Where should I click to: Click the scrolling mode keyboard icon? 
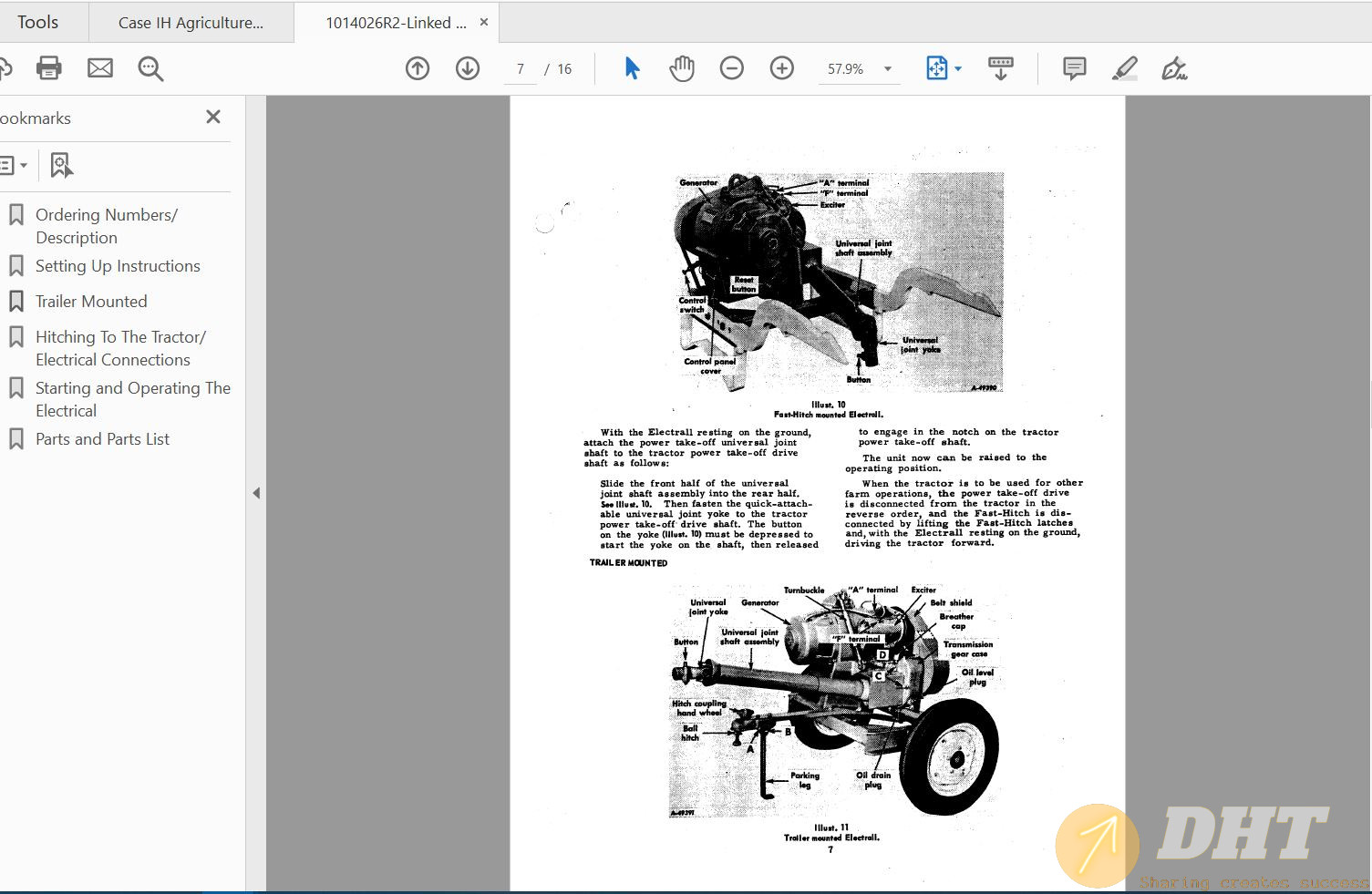coord(1001,68)
